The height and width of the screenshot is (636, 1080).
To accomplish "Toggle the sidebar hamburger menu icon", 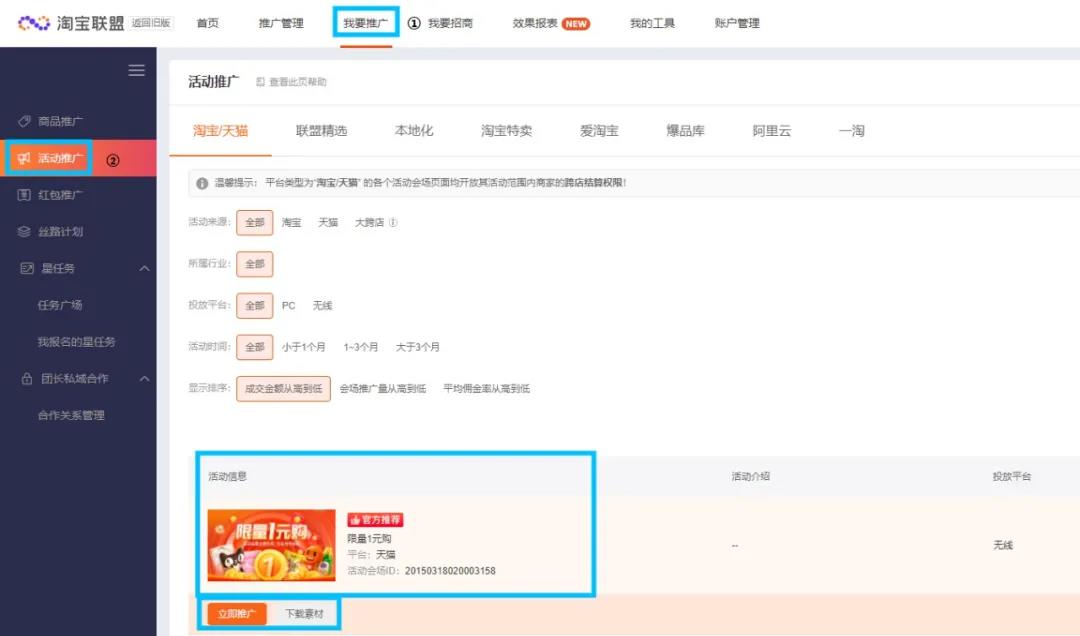I will click(136, 70).
